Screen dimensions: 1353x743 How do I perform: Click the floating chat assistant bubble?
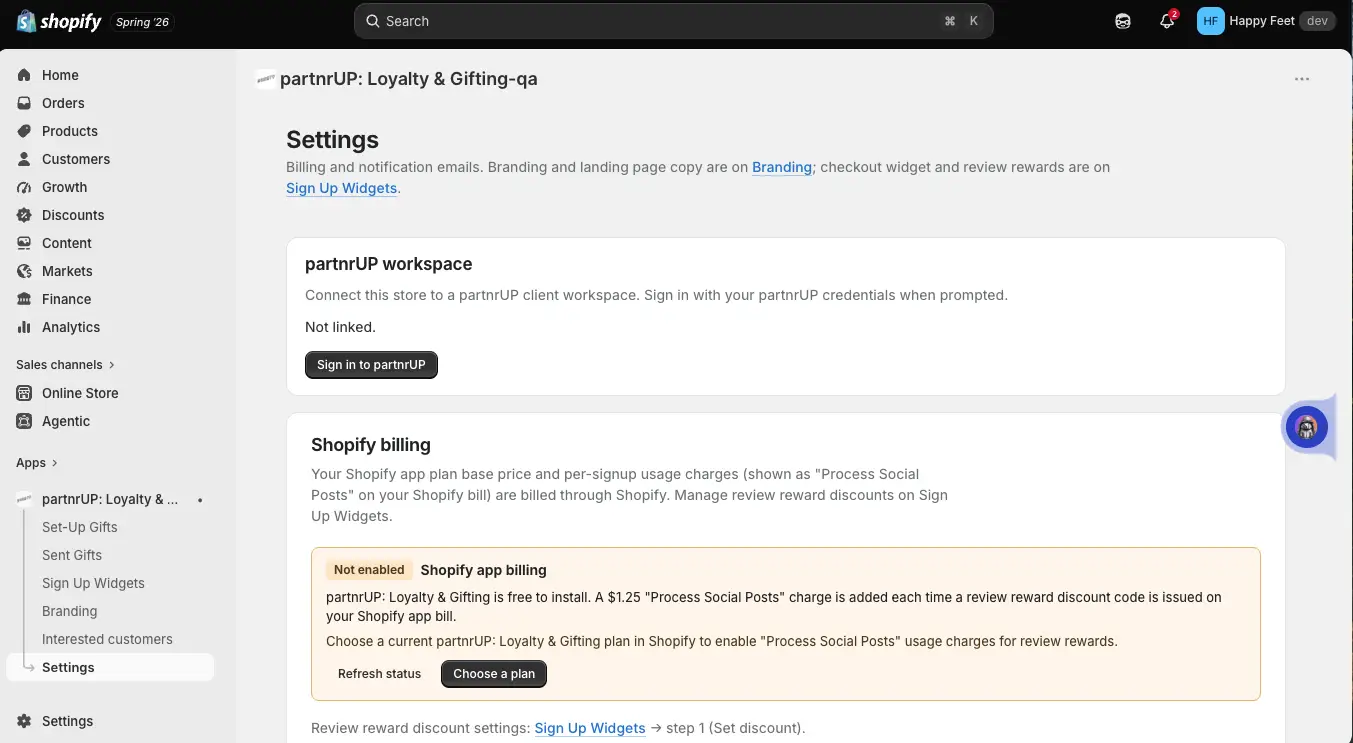(1307, 427)
